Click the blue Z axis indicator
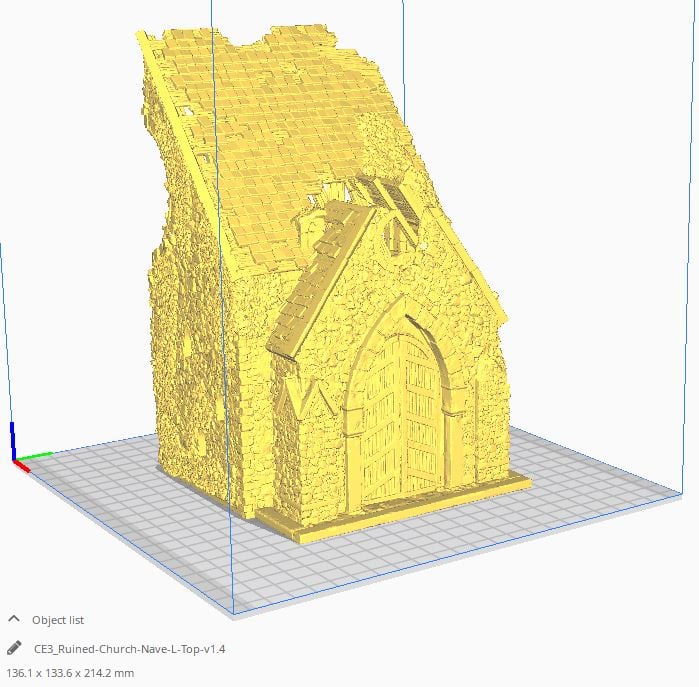 pos(12,440)
